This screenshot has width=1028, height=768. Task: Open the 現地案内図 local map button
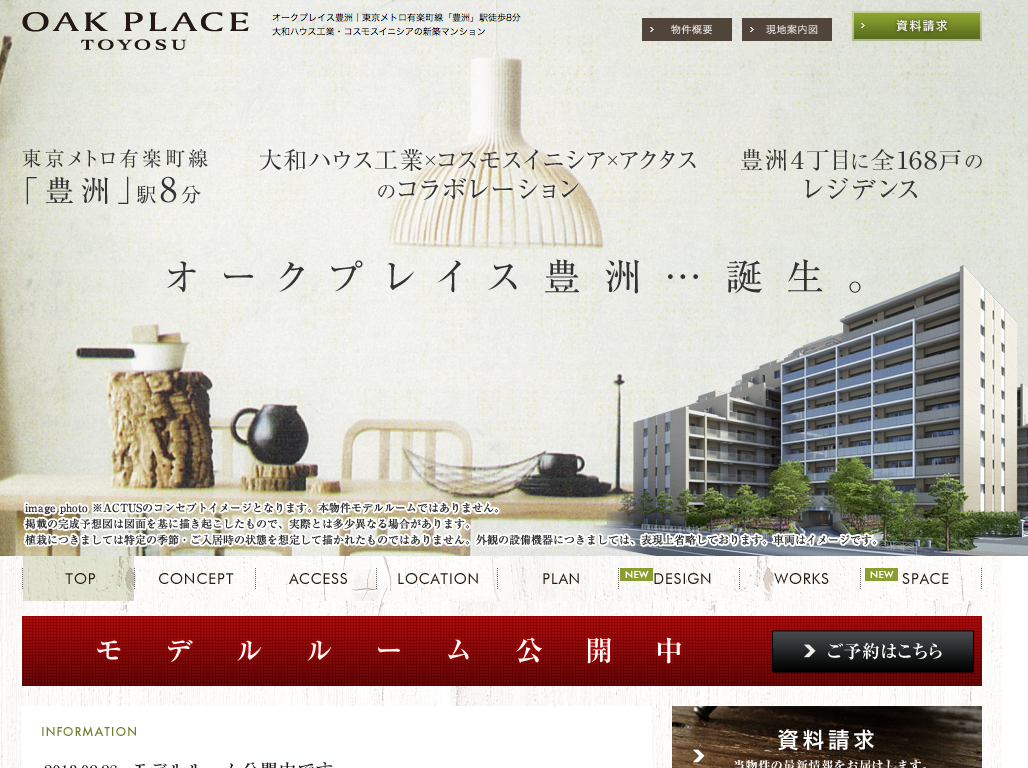coord(786,30)
